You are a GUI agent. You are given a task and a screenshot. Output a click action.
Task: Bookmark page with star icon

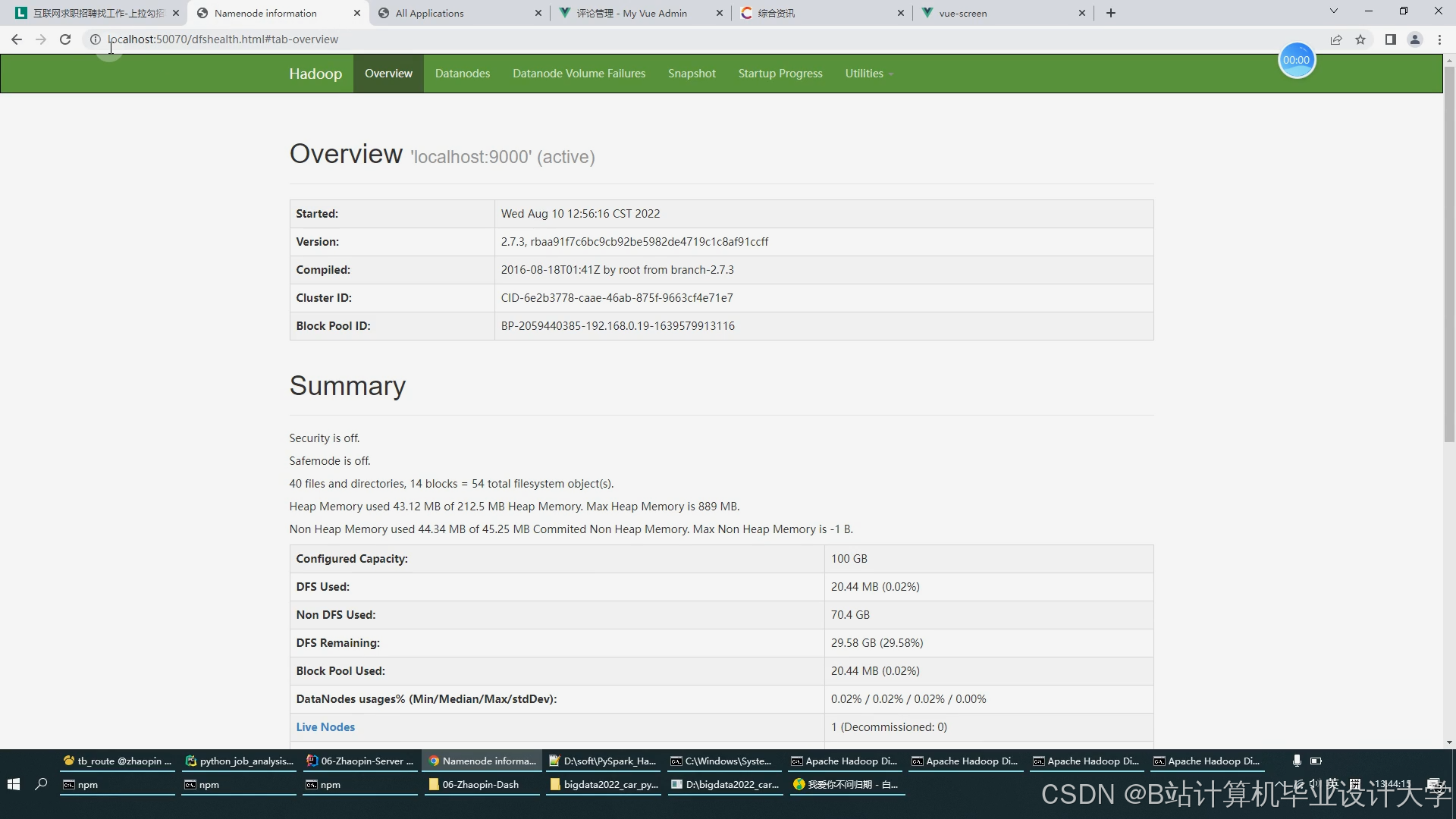[x=1360, y=39]
